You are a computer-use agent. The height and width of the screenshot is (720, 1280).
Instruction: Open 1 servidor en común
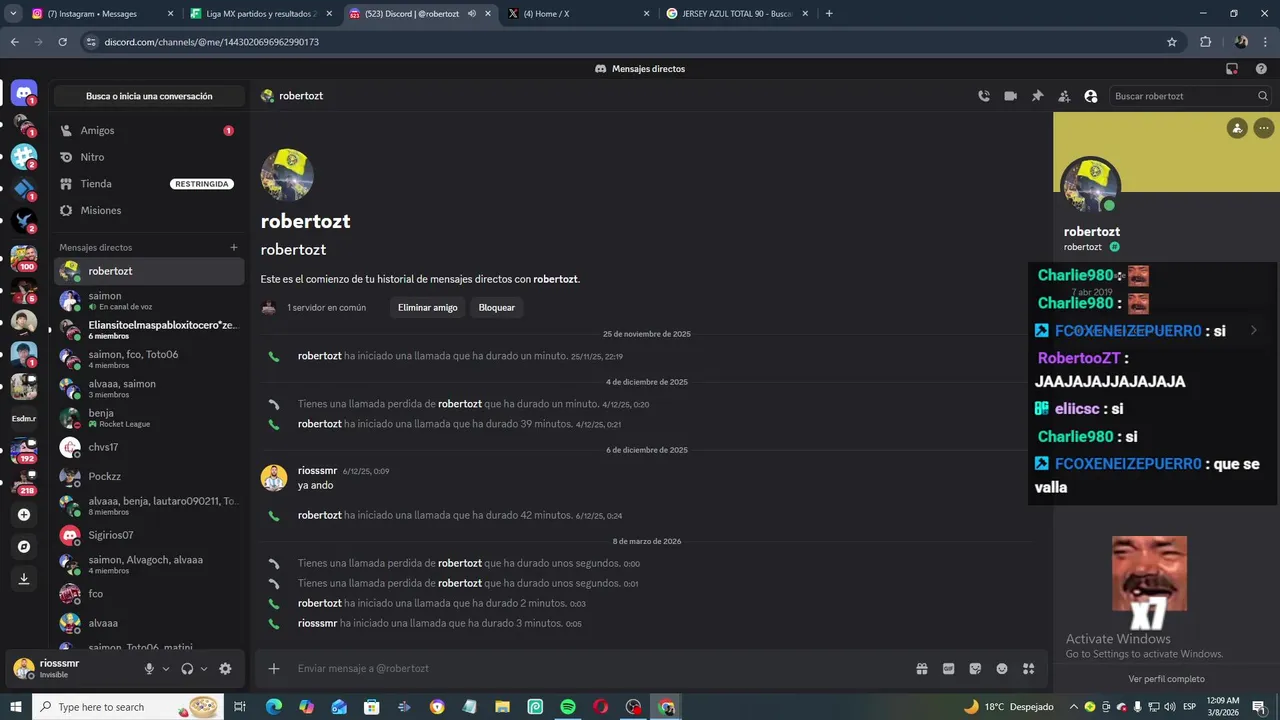(x=314, y=307)
